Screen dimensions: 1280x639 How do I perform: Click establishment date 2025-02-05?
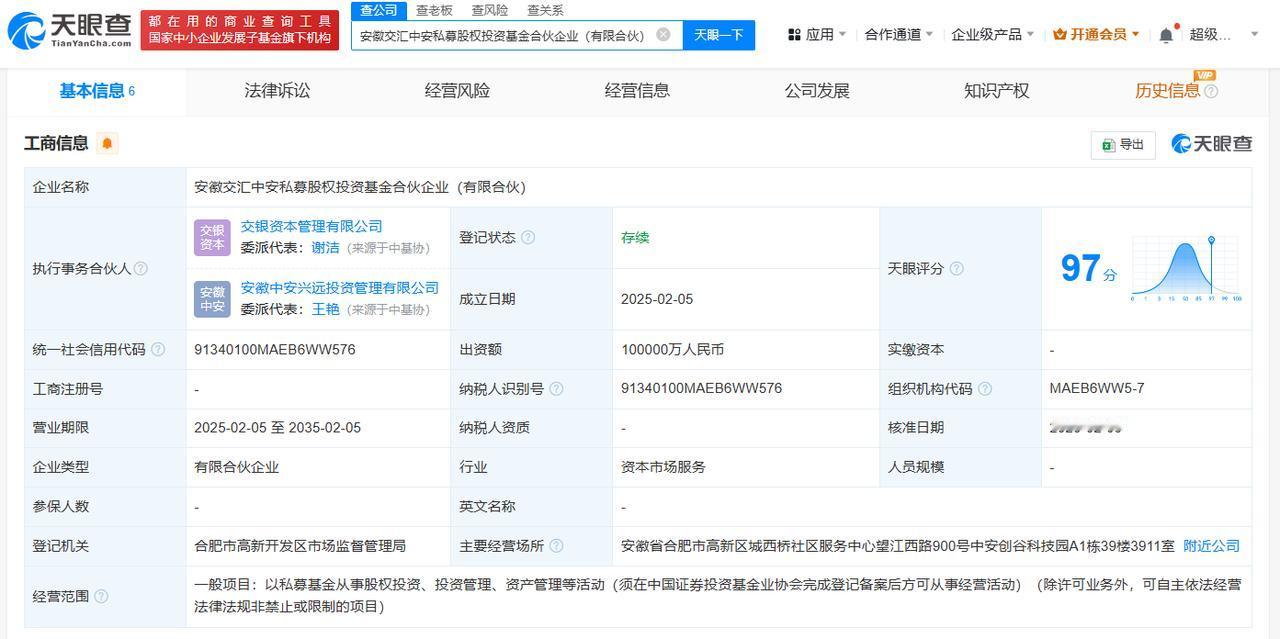pyautogui.click(x=657, y=299)
